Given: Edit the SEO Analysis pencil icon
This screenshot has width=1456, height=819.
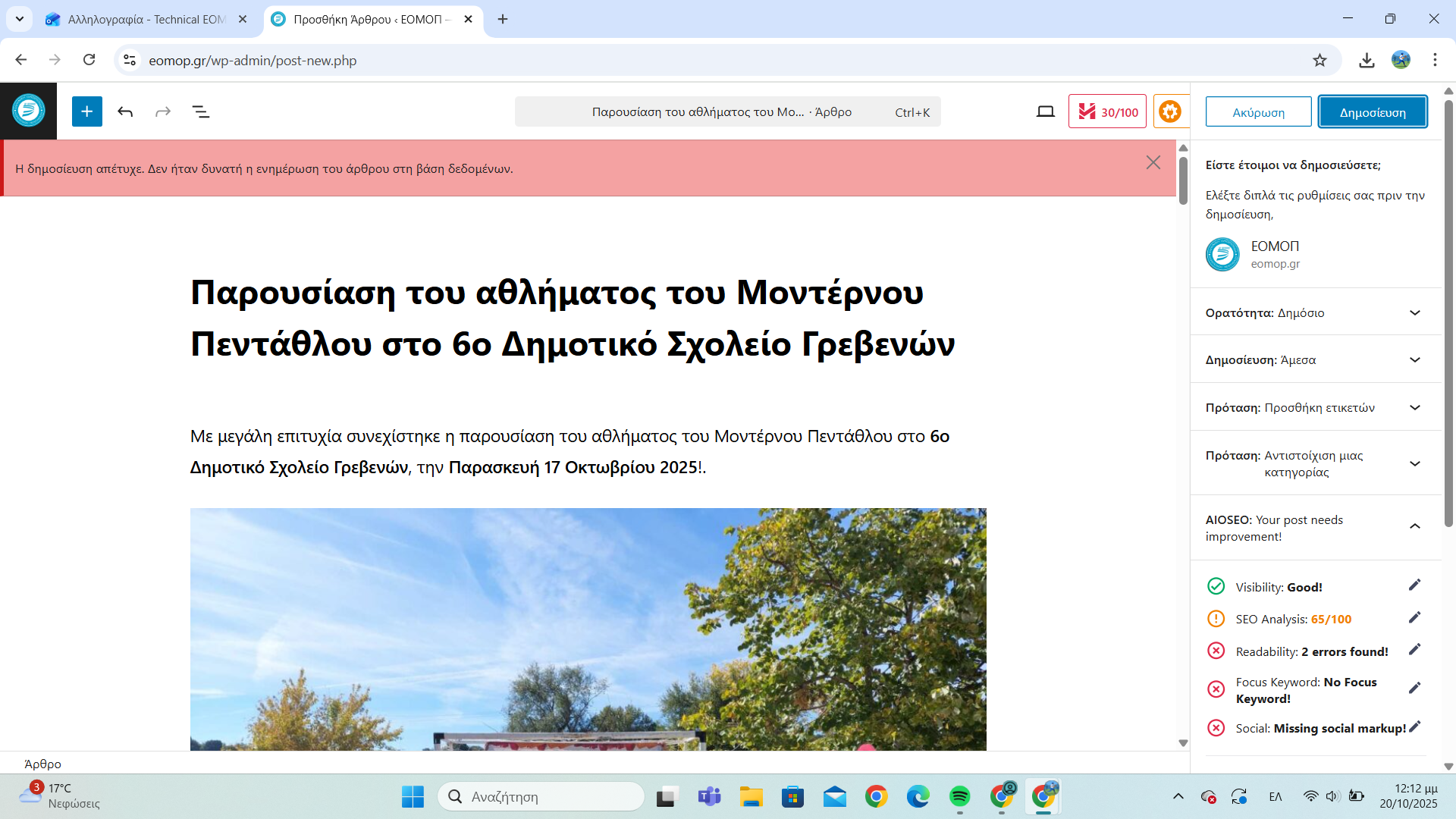Looking at the screenshot, I should point(1414,617).
